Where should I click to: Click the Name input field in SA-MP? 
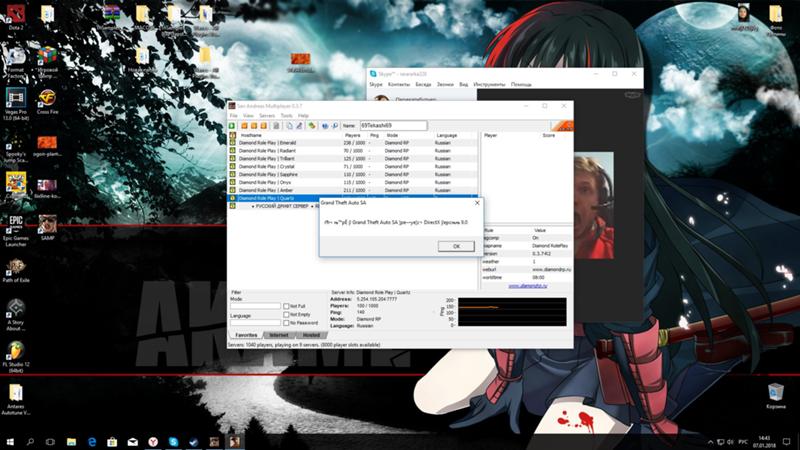(393, 126)
